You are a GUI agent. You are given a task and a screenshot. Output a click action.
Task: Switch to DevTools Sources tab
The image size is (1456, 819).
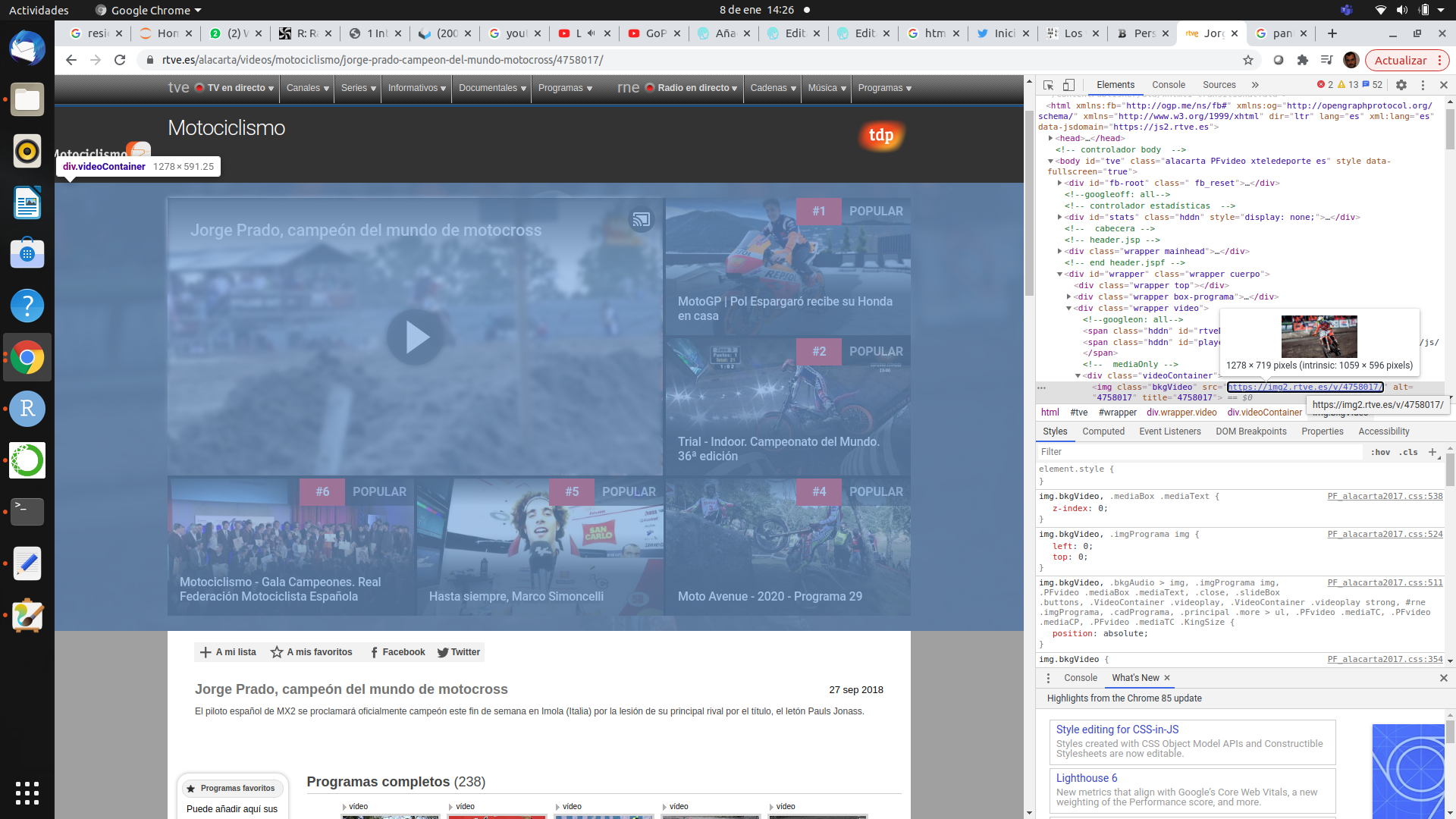pyautogui.click(x=1219, y=85)
